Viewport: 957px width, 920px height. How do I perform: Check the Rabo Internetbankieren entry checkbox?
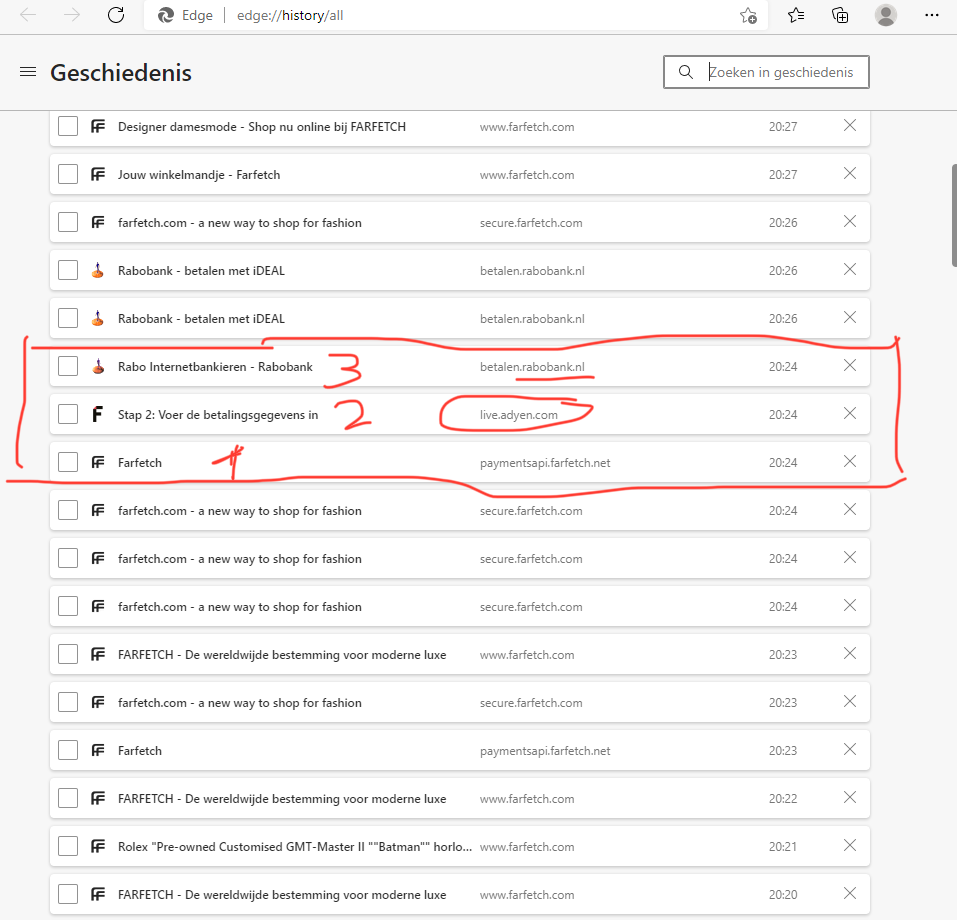point(68,366)
